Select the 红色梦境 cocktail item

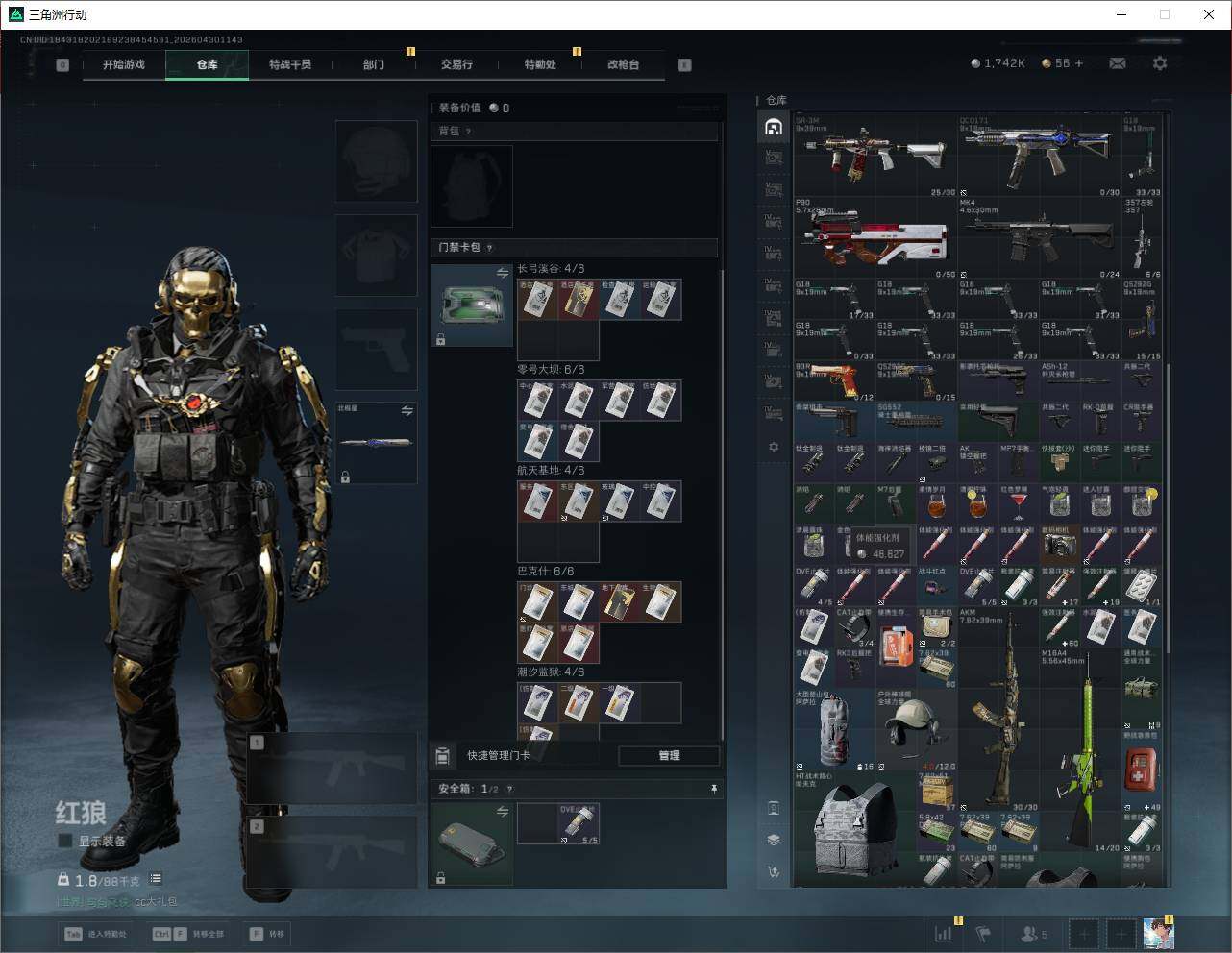tap(1019, 503)
